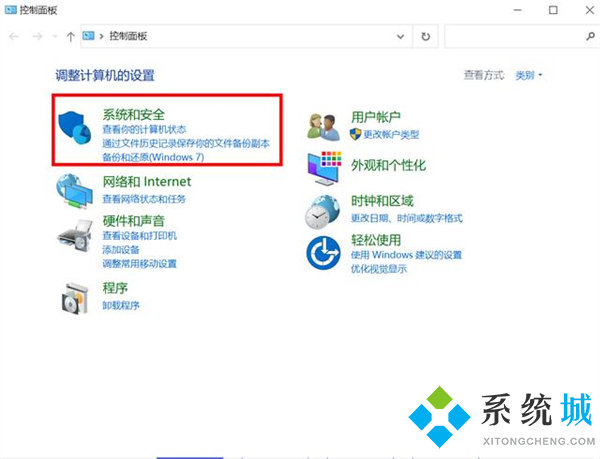
Task: Open the 轻松使用 heading link
Action: (376, 240)
